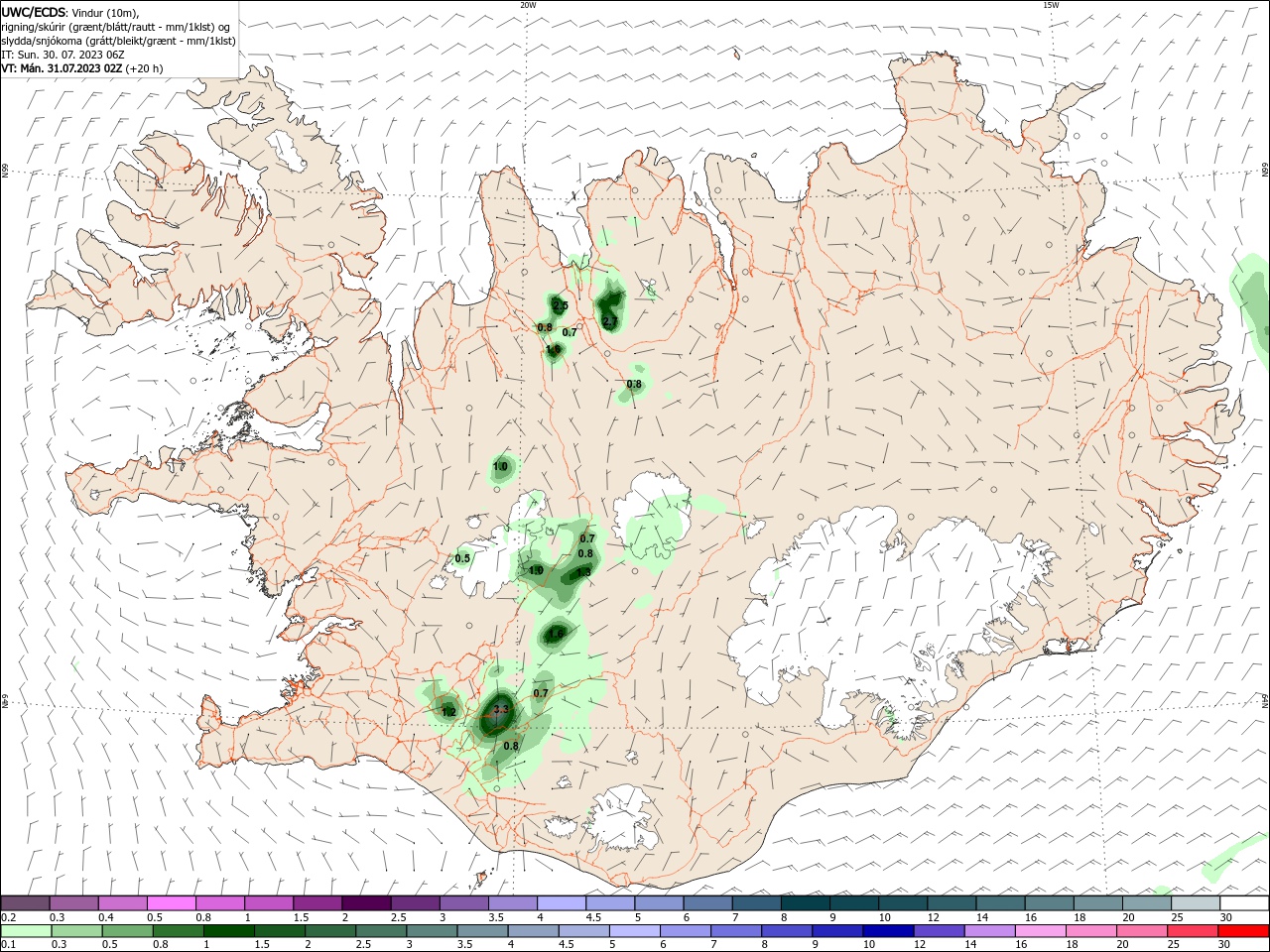
Task: Click the 'rigning/skúrir' legend description line
Action: pos(116,27)
